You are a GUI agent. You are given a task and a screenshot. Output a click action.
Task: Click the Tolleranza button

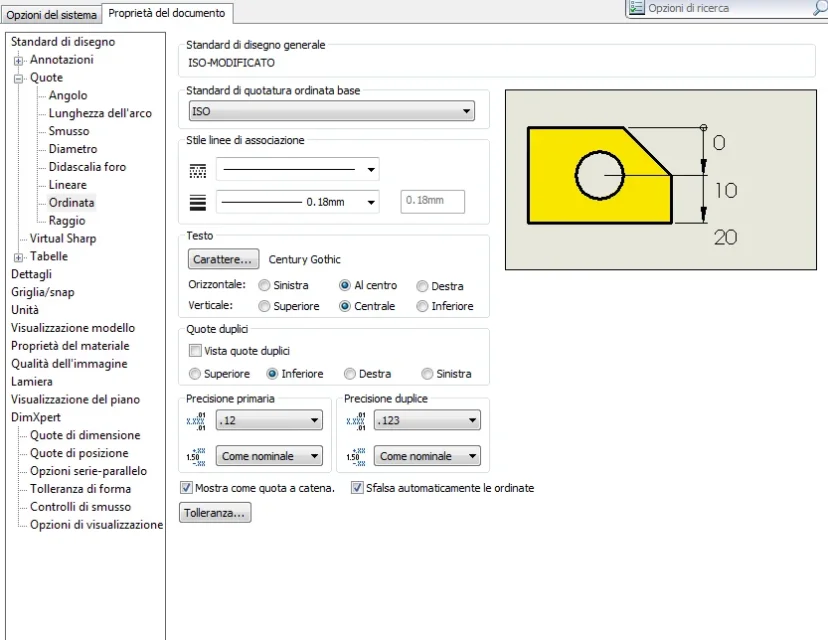(x=215, y=513)
